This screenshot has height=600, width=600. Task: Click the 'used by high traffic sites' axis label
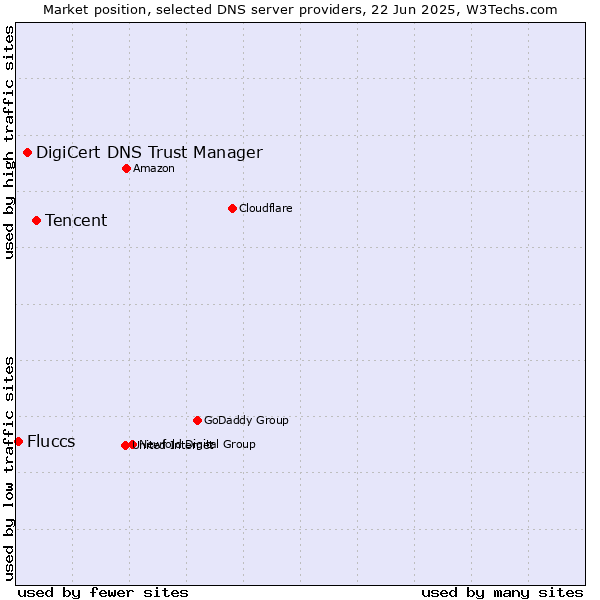8,142
